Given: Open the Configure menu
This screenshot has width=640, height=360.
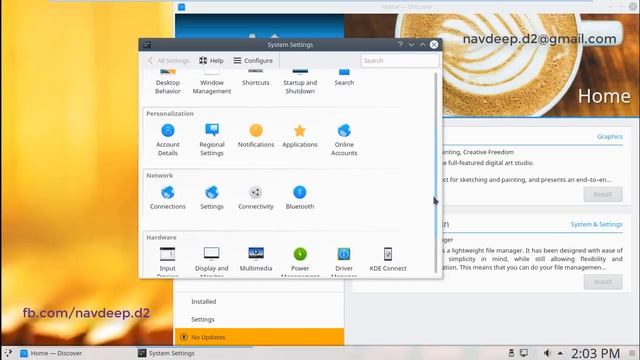Looking at the screenshot, I should point(253,60).
